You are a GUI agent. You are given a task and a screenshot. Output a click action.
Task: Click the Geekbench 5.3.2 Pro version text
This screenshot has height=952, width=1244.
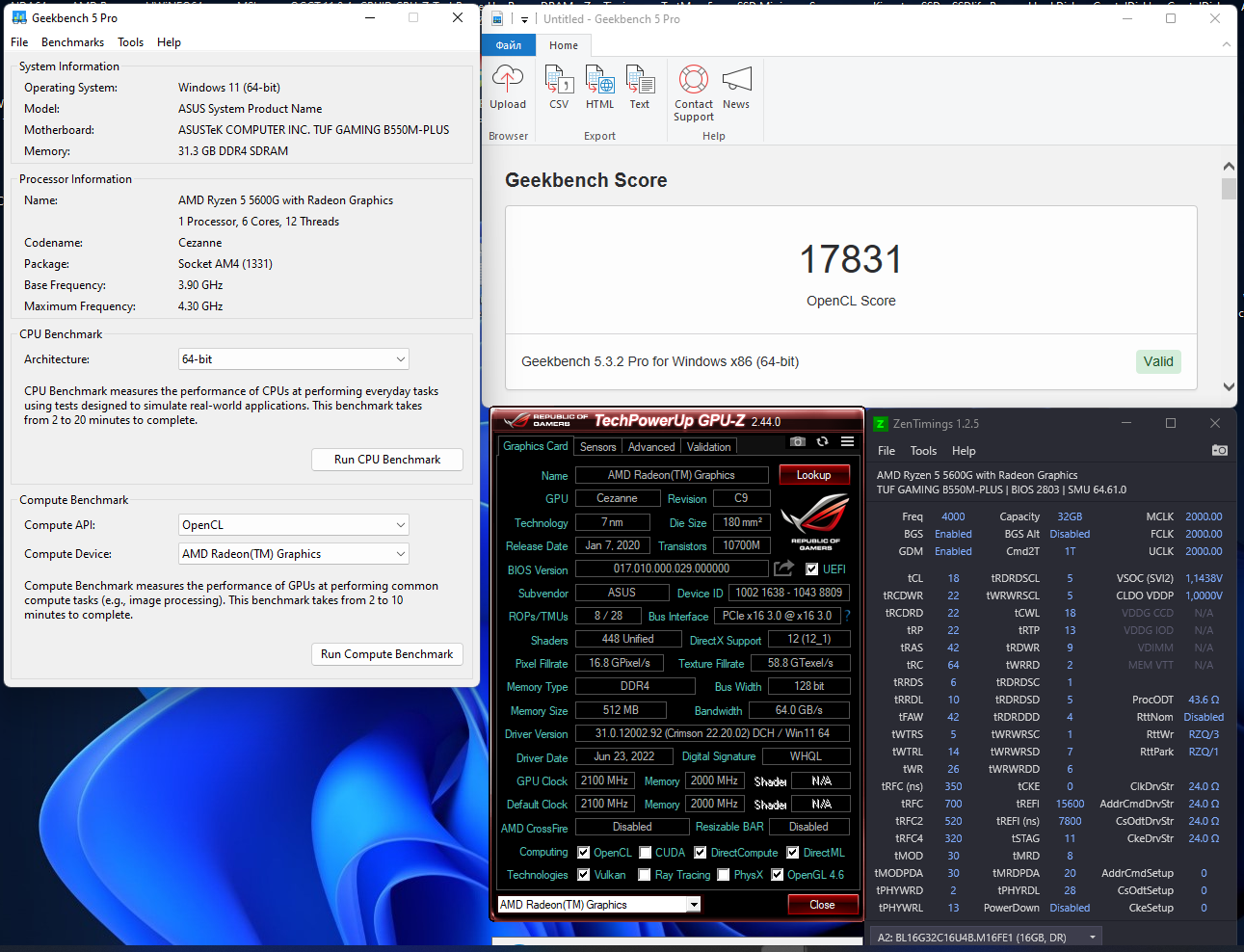pos(660,361)
